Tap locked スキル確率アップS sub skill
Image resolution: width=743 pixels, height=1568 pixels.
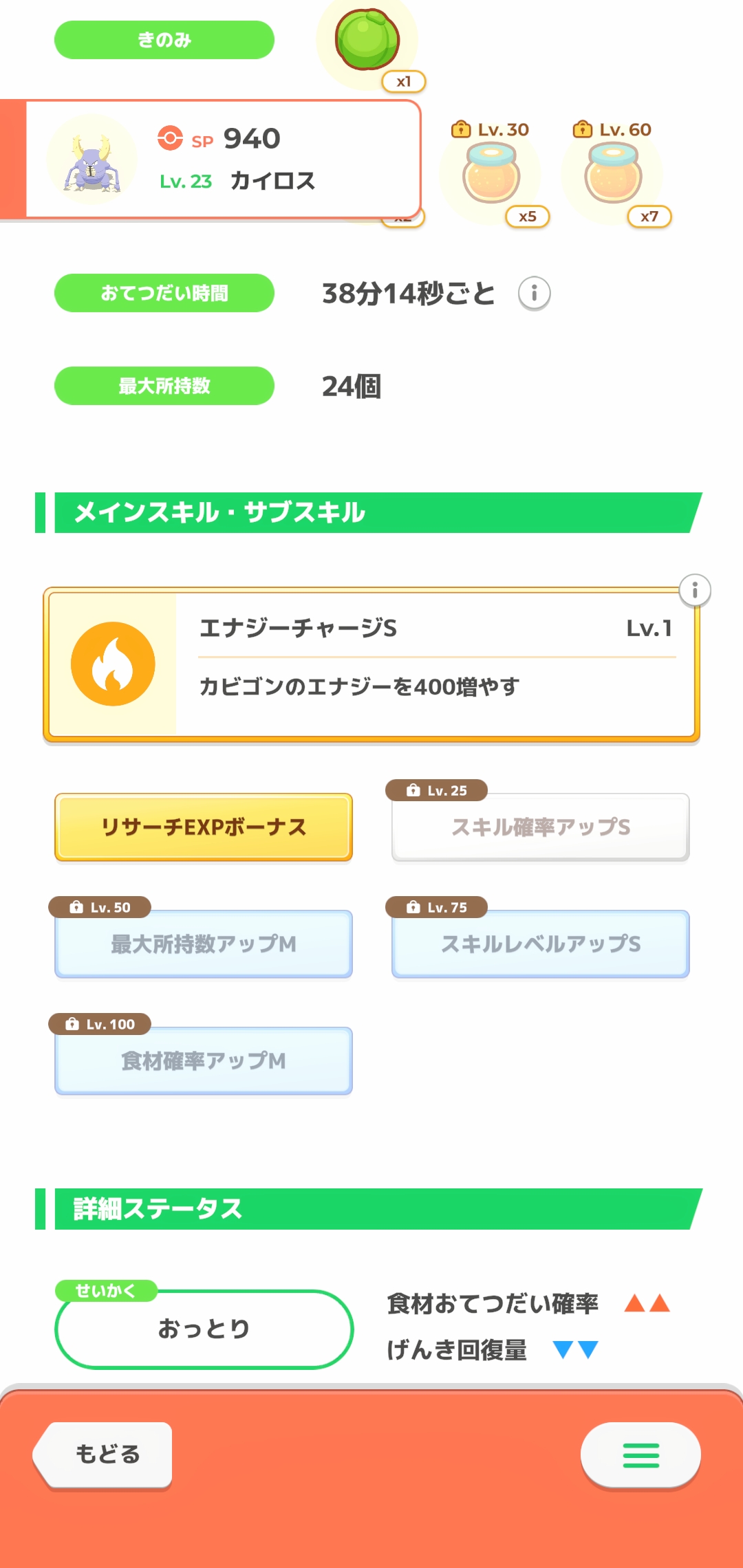pos(541,827)
